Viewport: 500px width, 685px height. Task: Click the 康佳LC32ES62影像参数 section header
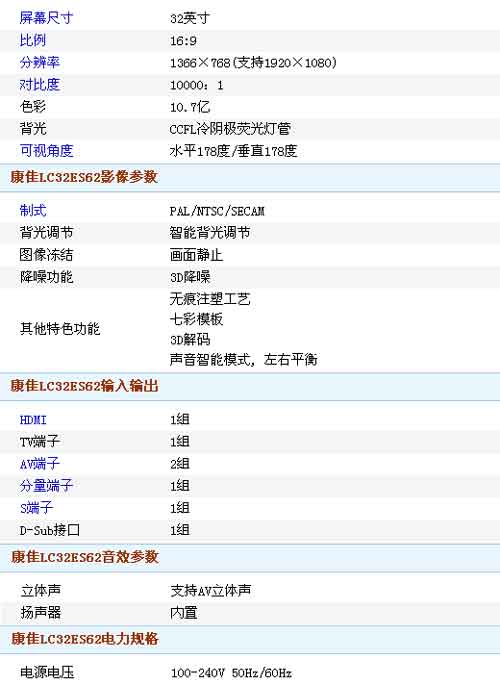(x=84, y=177)
